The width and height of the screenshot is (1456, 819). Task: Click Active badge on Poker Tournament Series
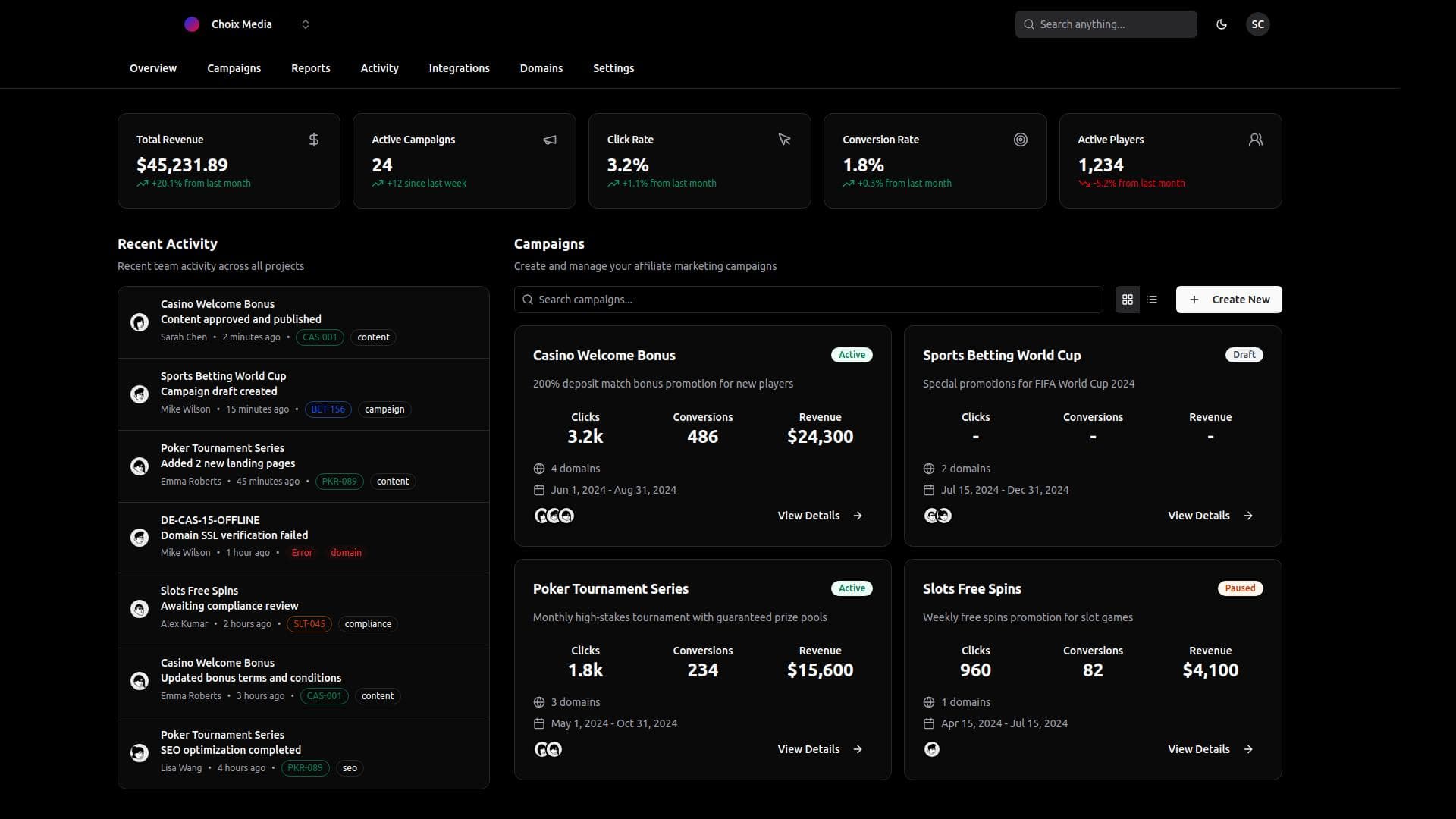[x=852, y=588]
